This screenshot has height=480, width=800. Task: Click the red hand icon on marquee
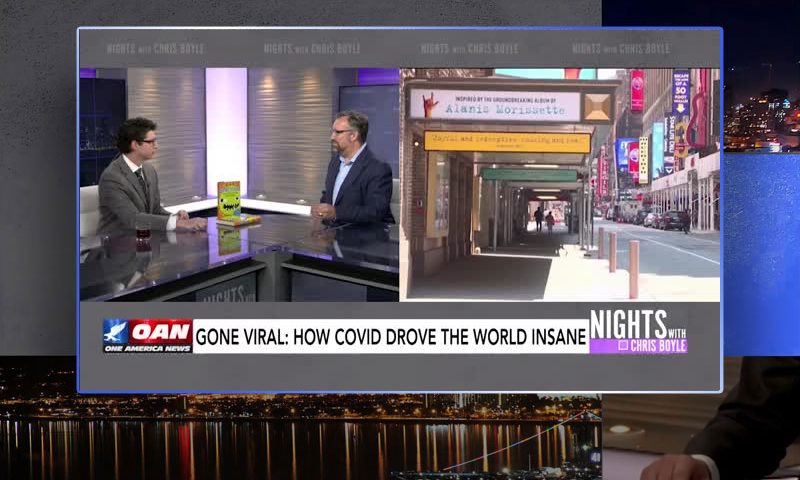coord(430,106)
